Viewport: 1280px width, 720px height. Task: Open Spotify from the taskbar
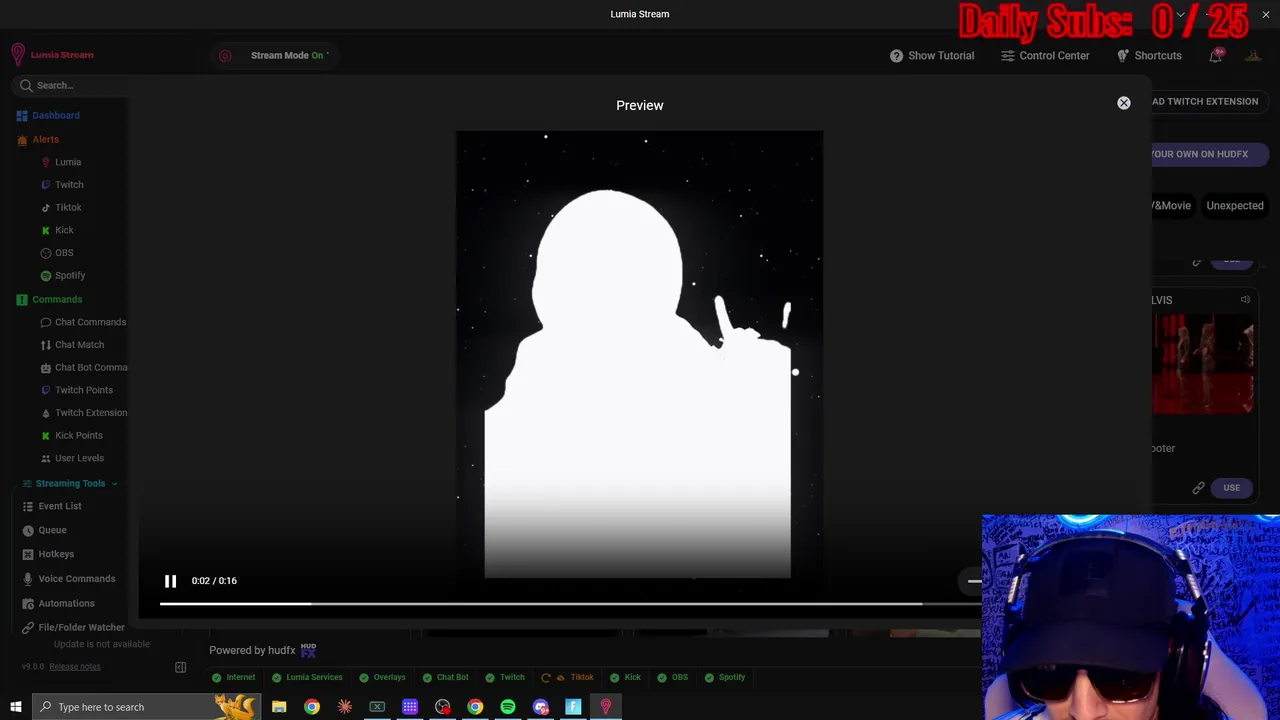tap(508, 707)
